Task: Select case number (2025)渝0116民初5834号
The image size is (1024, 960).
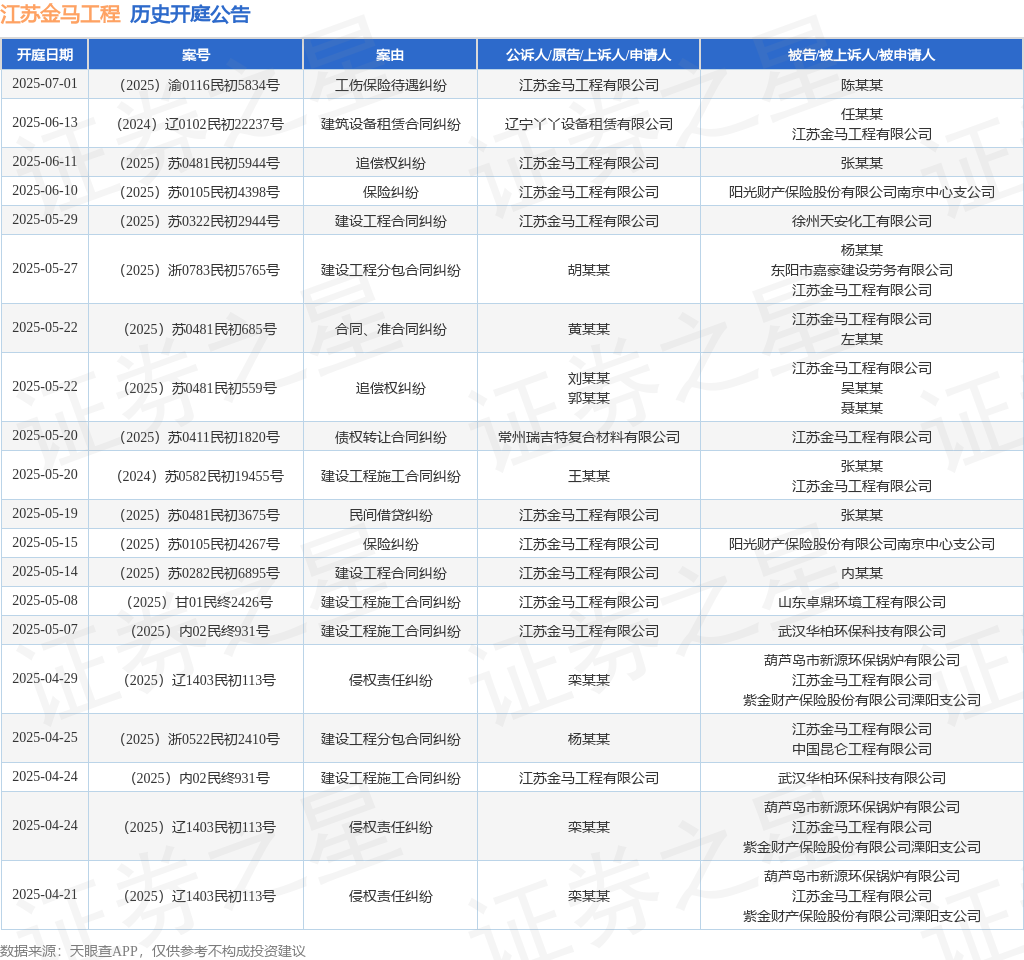Action: [199, 85]
